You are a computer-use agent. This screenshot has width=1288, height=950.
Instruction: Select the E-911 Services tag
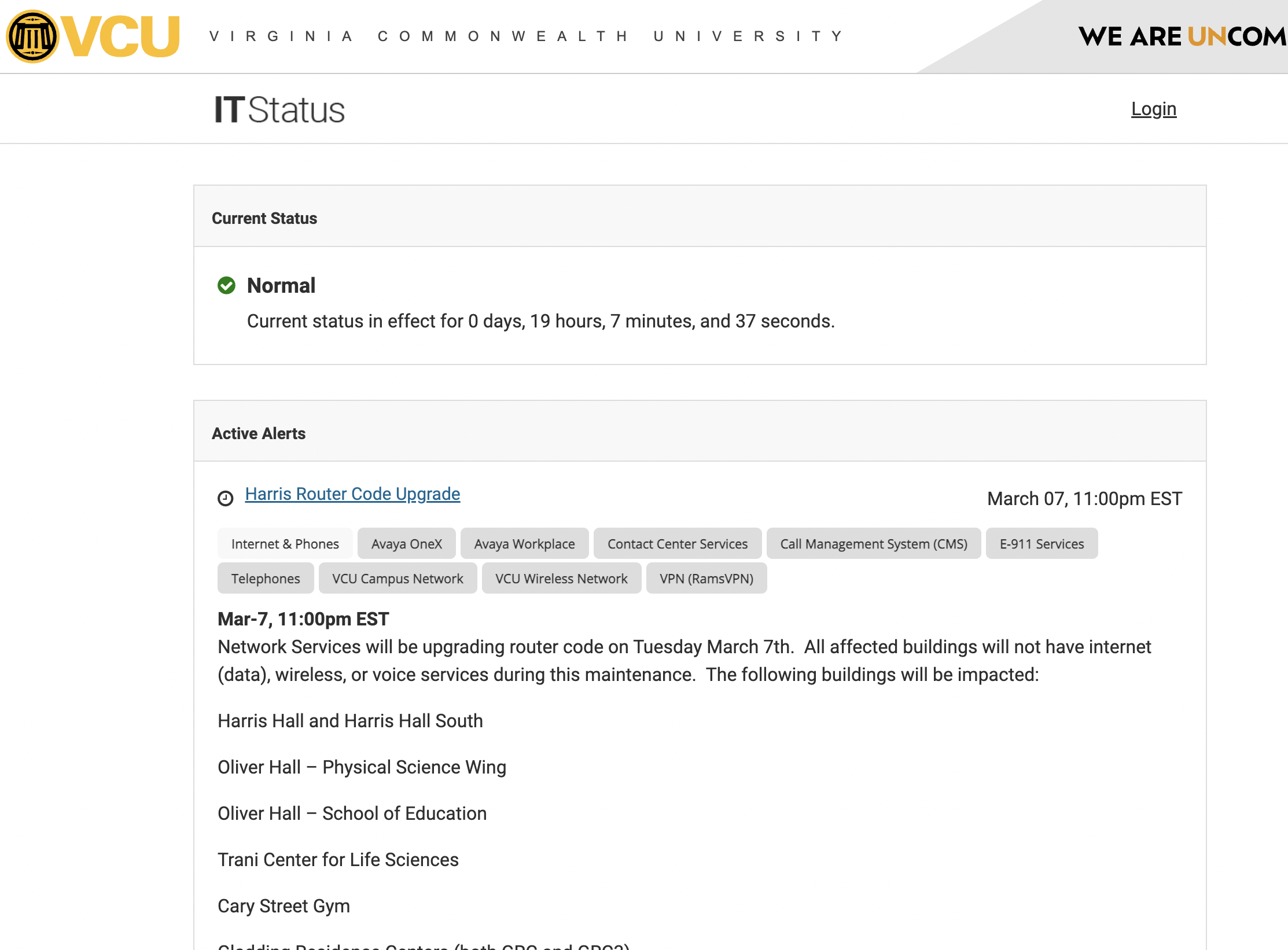[1042, 544]
